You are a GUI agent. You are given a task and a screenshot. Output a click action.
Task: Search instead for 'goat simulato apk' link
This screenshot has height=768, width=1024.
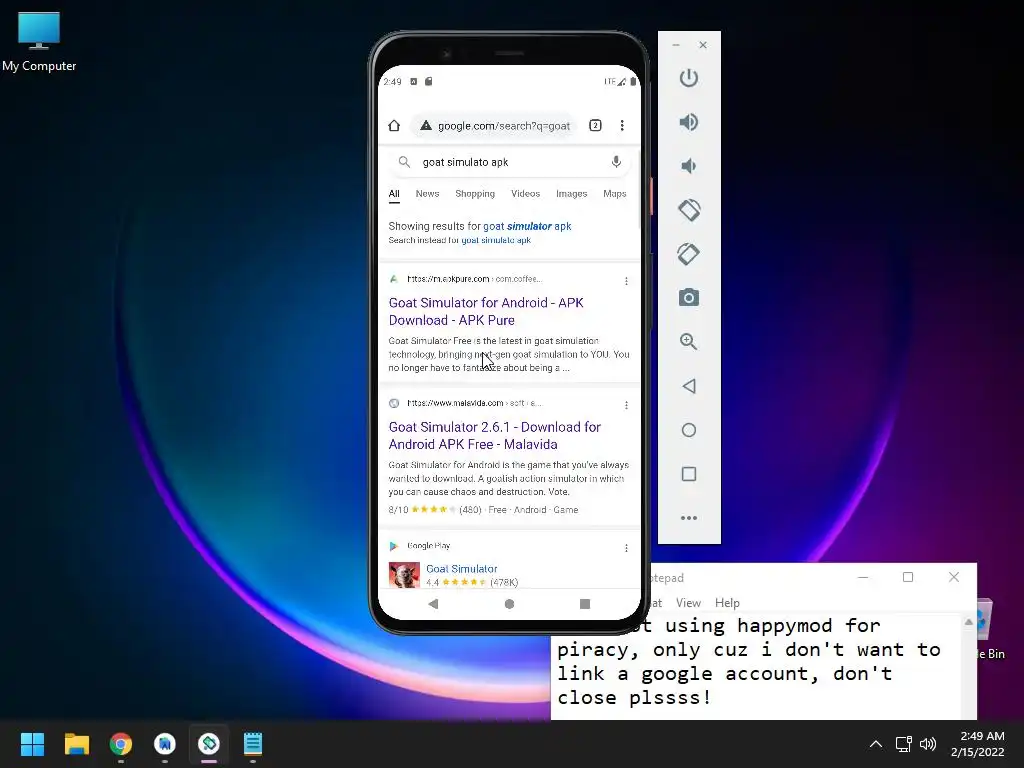(496, 240)
